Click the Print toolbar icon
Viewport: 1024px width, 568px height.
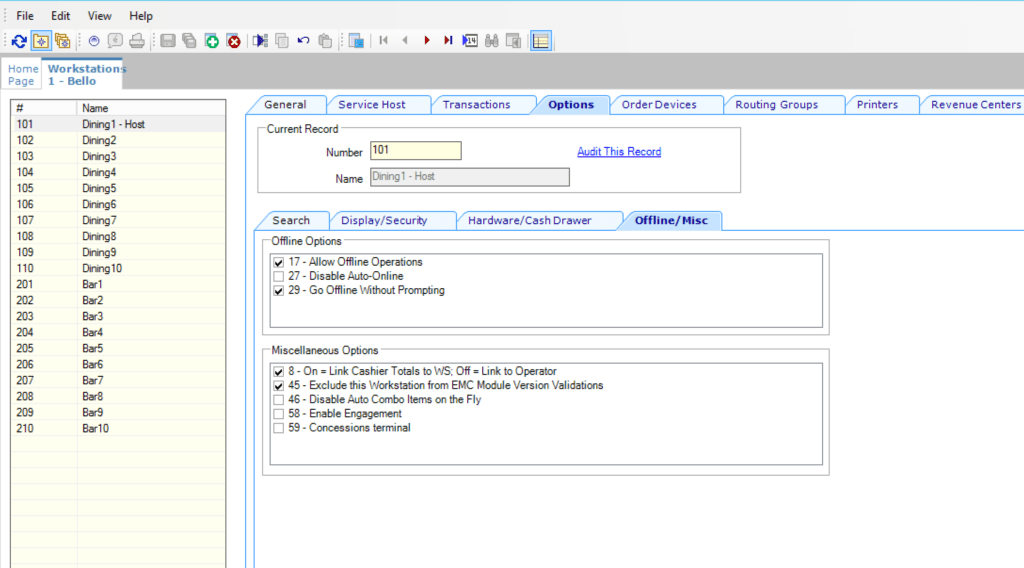coord(136,41)
